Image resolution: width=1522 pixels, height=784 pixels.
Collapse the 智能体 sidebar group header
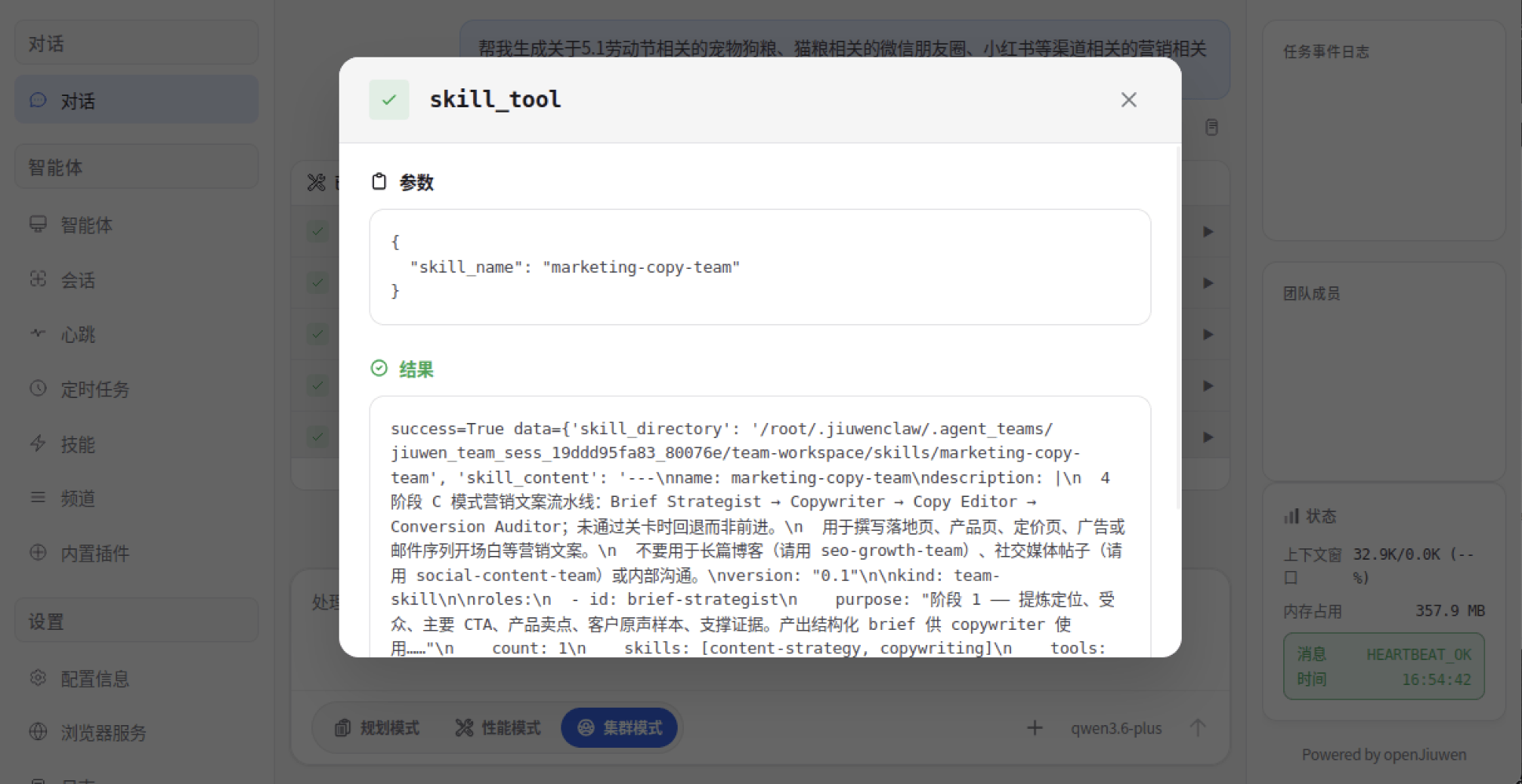coord(137,167)
